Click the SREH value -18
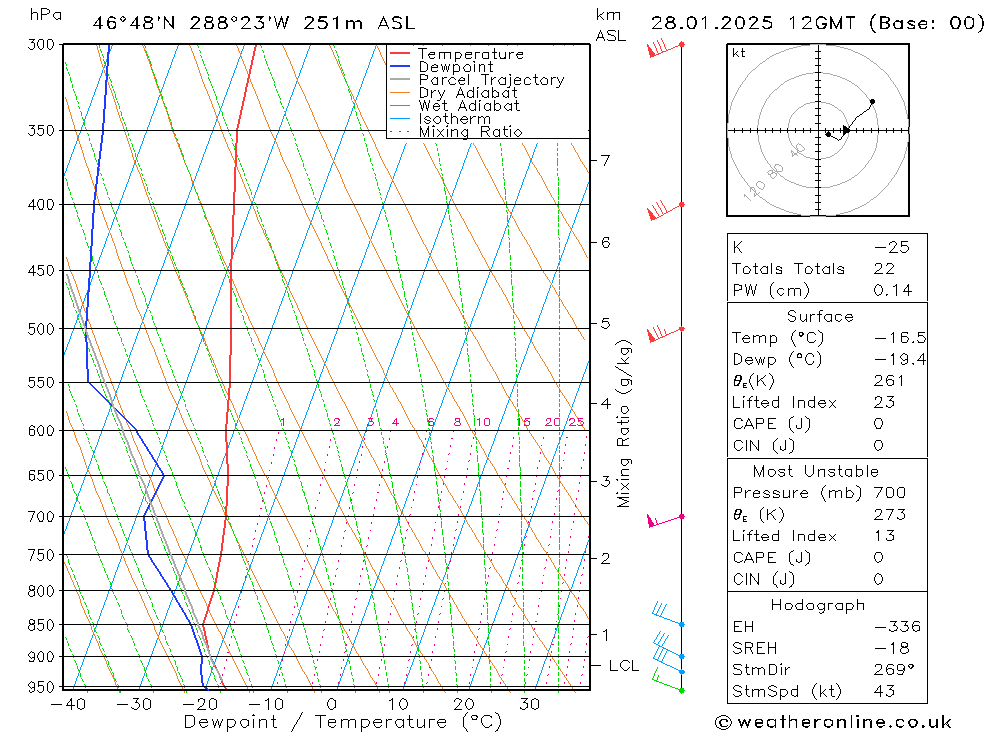 tap(892, 648)
